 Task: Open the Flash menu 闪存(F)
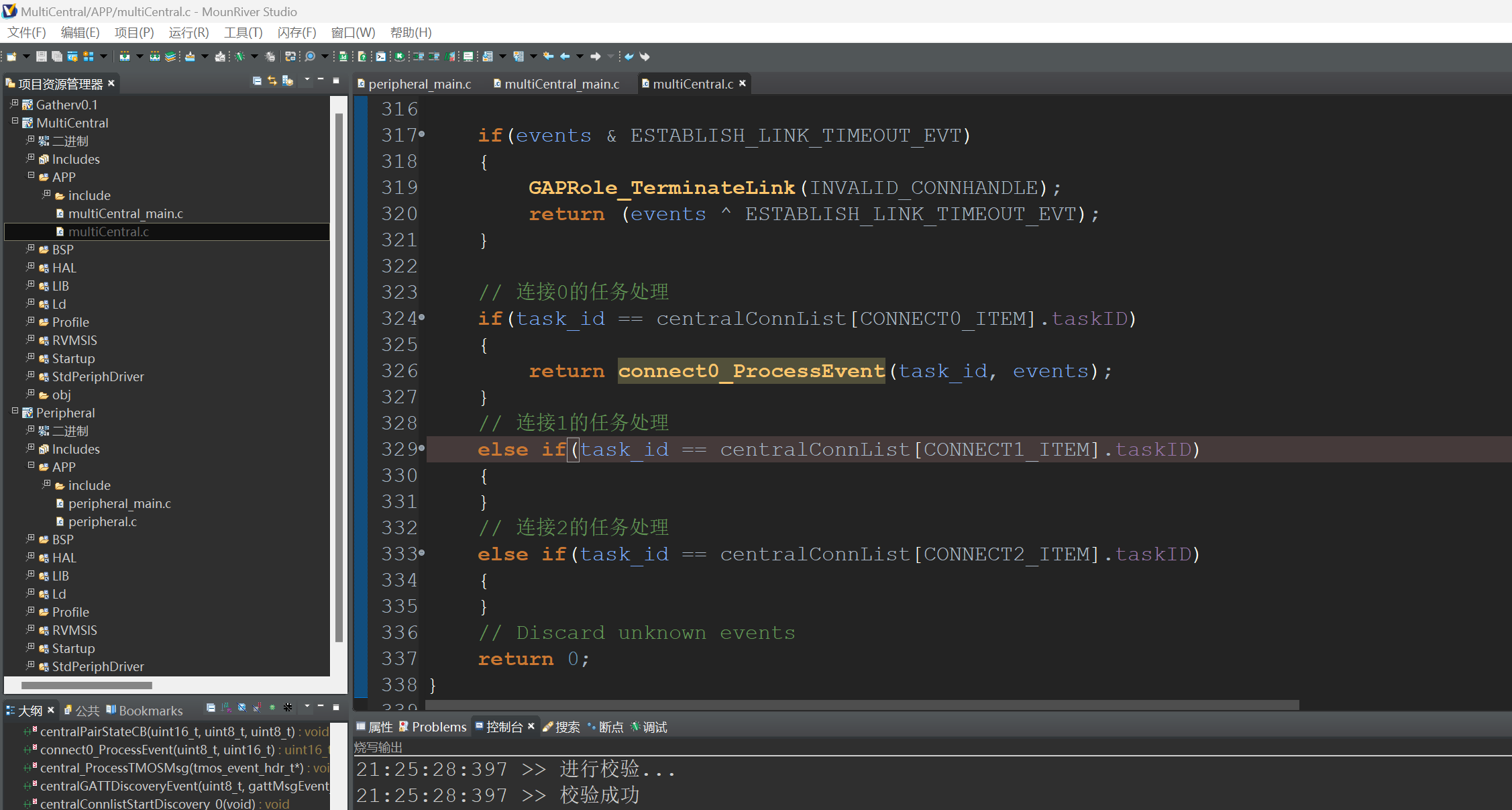click(296, 32)
